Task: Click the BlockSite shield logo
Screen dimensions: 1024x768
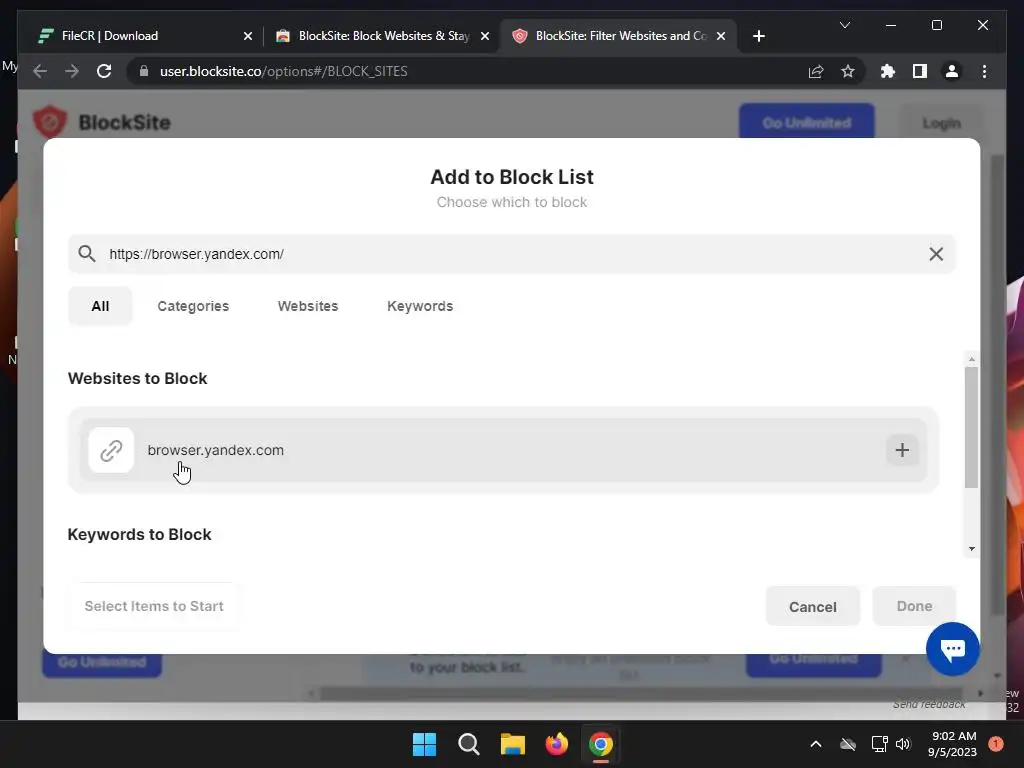Action: [x=50, y=121]
